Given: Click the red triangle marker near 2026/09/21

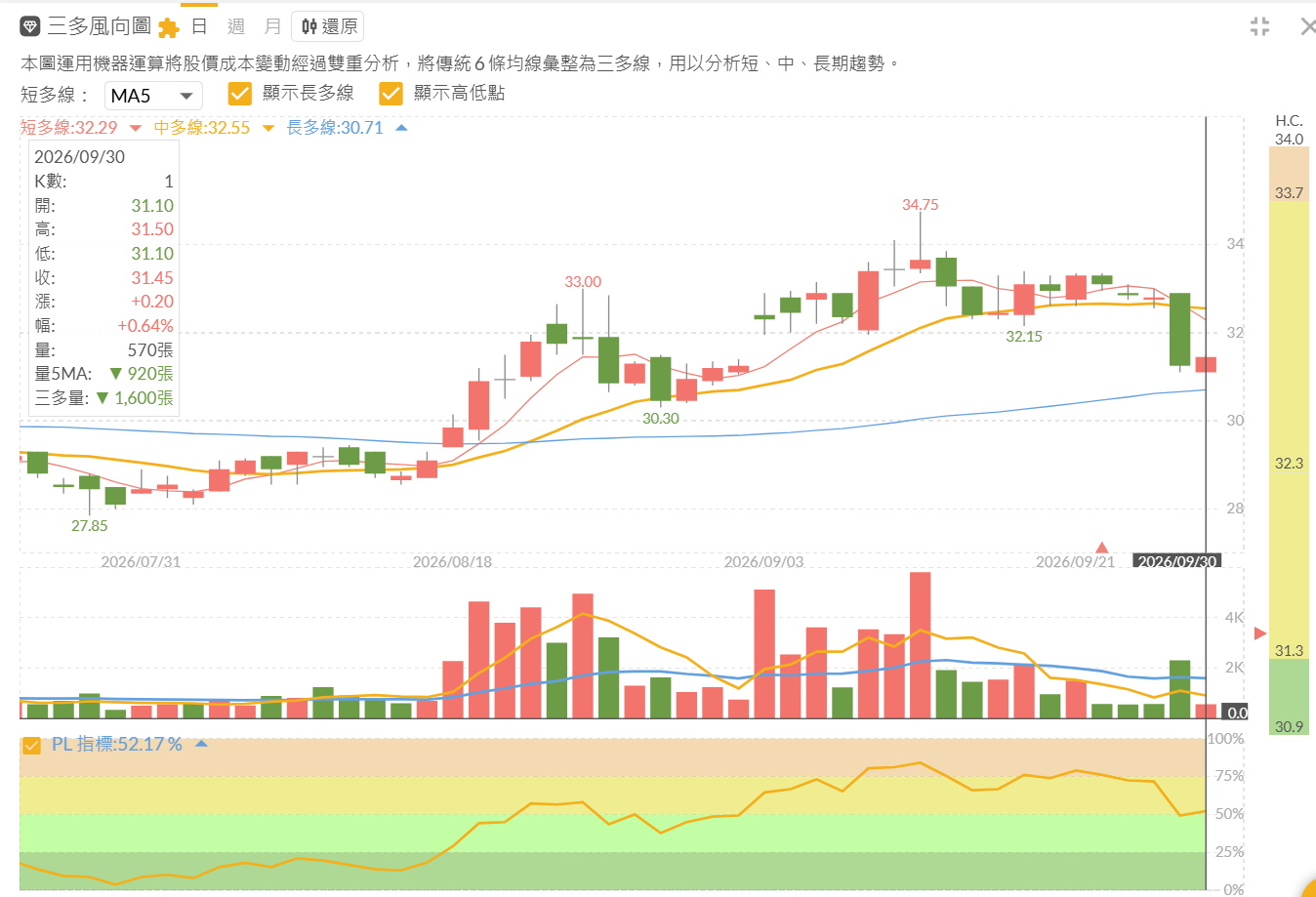Looking at the screenshot, I should [1102, 548].
